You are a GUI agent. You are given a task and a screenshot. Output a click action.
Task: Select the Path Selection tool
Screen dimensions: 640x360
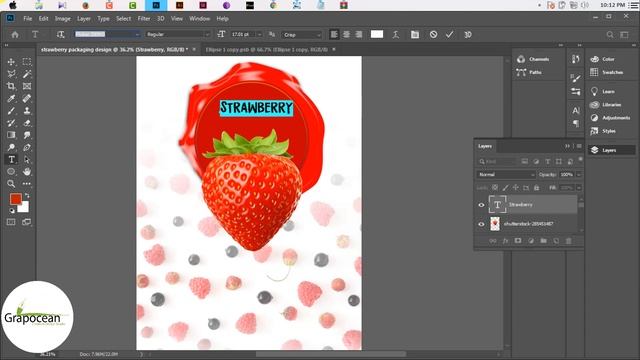[27, 160]
